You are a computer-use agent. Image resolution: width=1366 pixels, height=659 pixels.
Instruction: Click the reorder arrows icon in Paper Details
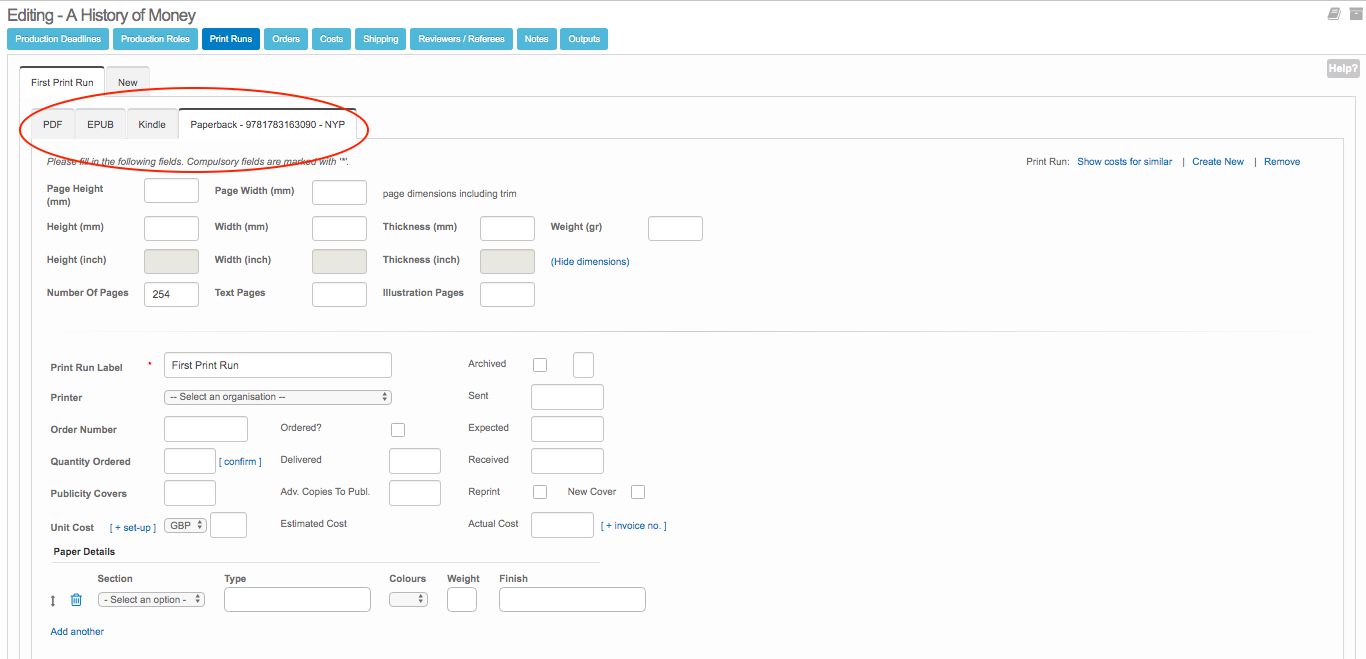[54, 601]
